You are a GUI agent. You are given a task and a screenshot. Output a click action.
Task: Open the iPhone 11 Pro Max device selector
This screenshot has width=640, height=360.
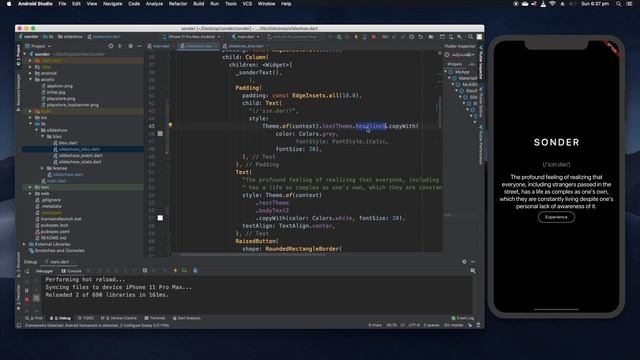coord(192,37)
